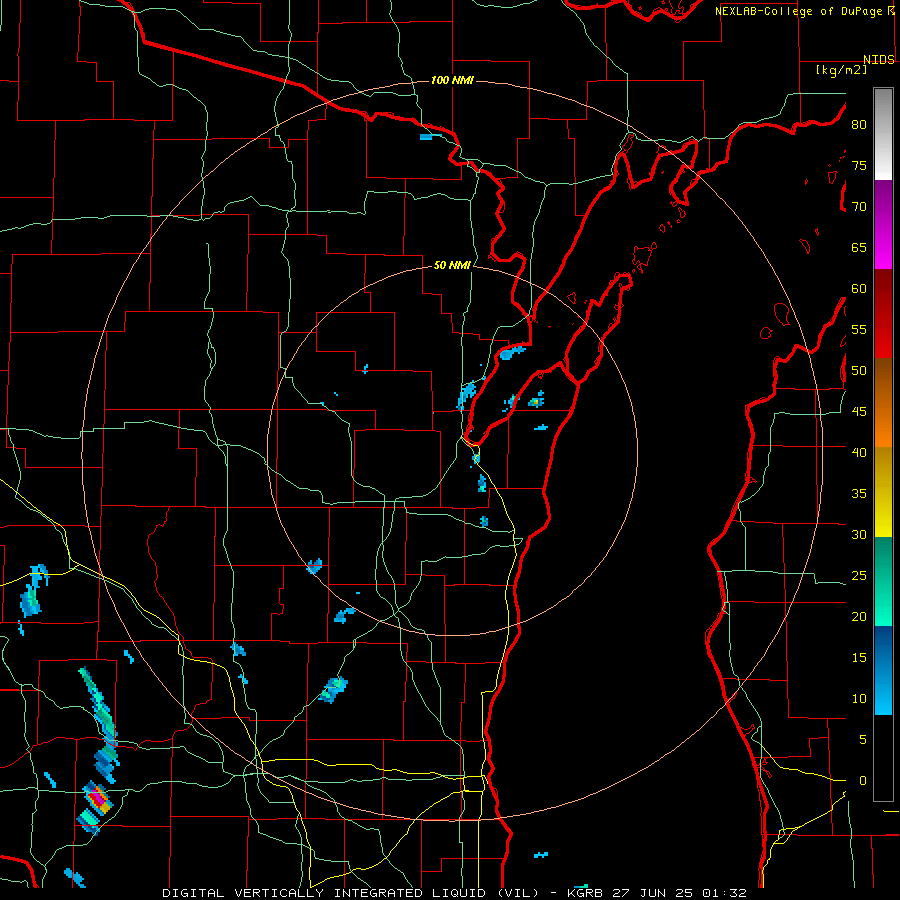Pick the yellow segment of the color bar

(883, 492)
